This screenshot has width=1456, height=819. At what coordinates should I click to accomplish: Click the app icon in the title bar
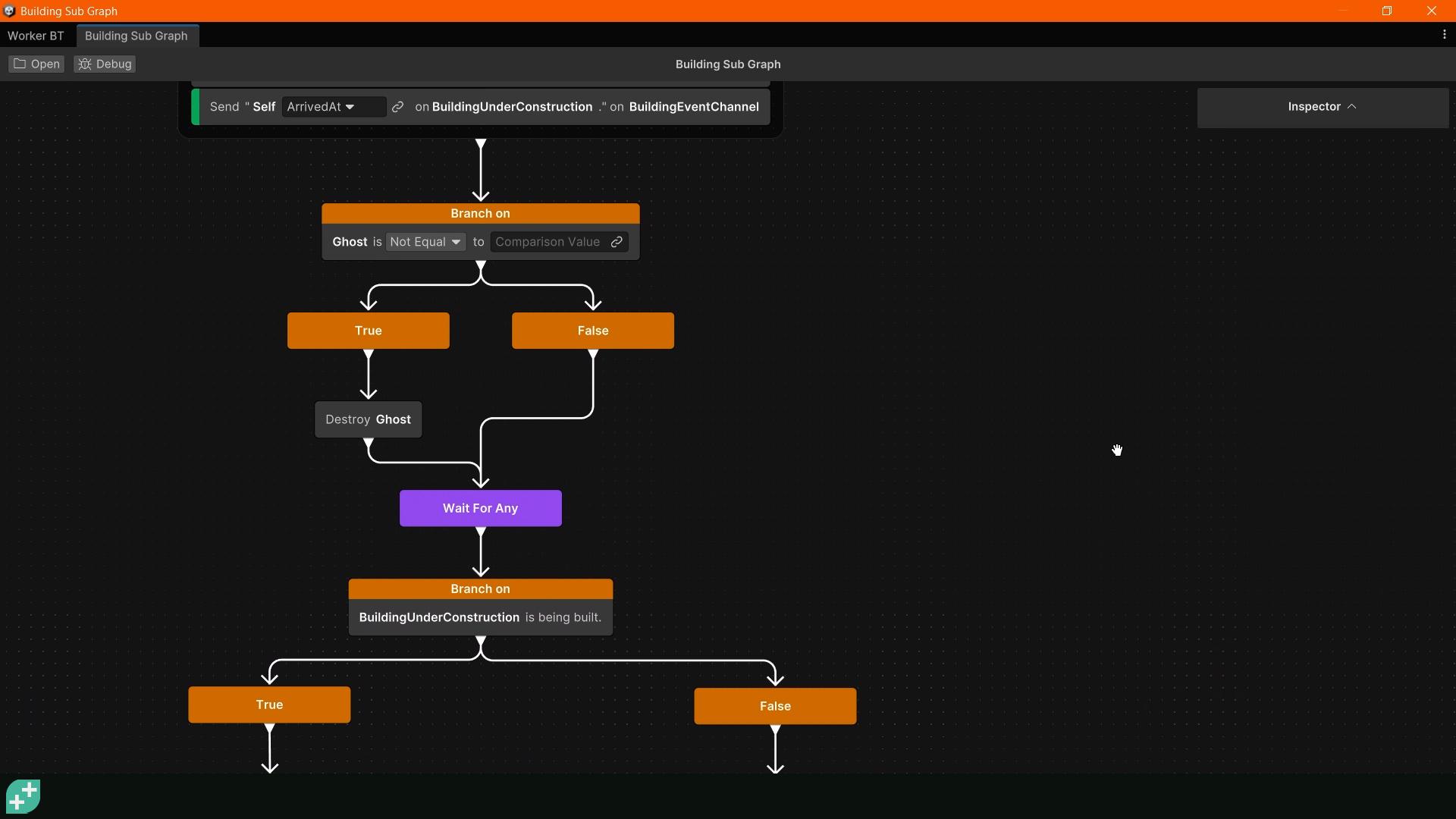(x=9, y=11)
